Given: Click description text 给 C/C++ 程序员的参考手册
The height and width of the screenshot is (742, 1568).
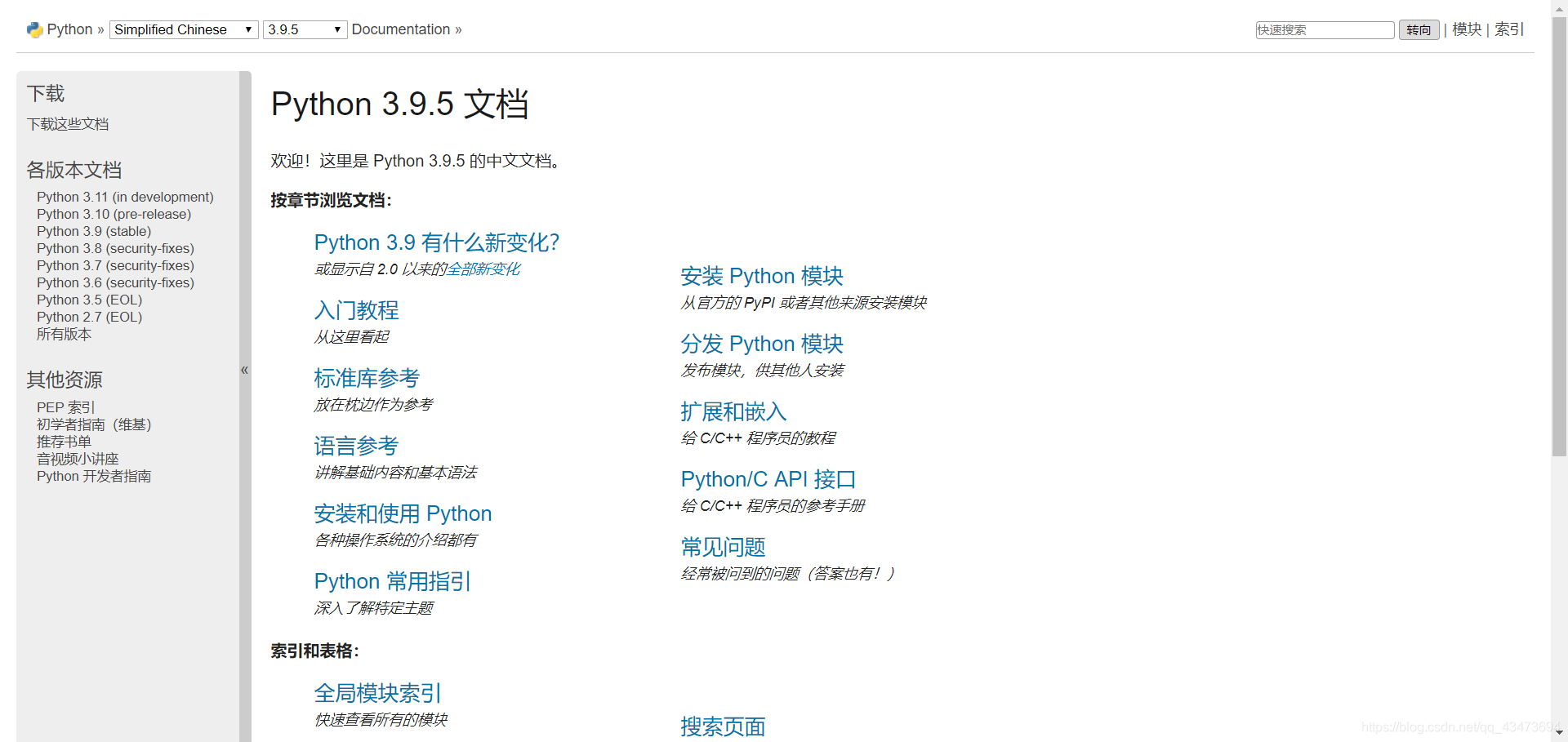Looking at the screenshot, I should coord(773,506).
